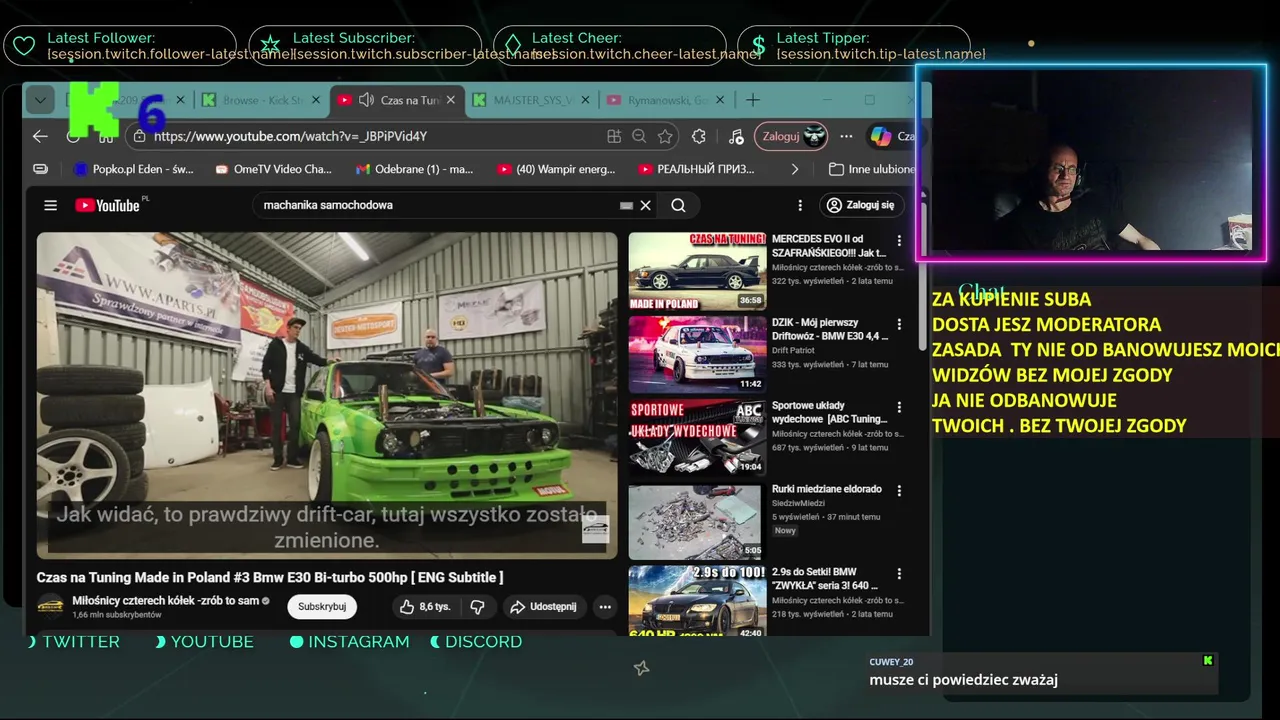
Task: Open options for Sportowe układy wydechowe
Action: tap(899, 408)
